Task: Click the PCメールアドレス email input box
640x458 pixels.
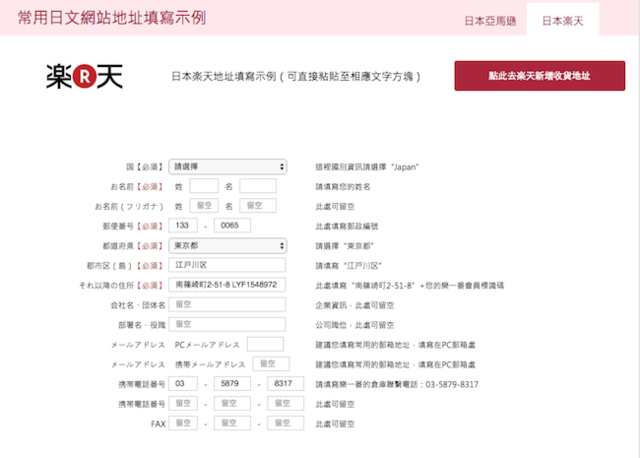Action: coord(265,344)
